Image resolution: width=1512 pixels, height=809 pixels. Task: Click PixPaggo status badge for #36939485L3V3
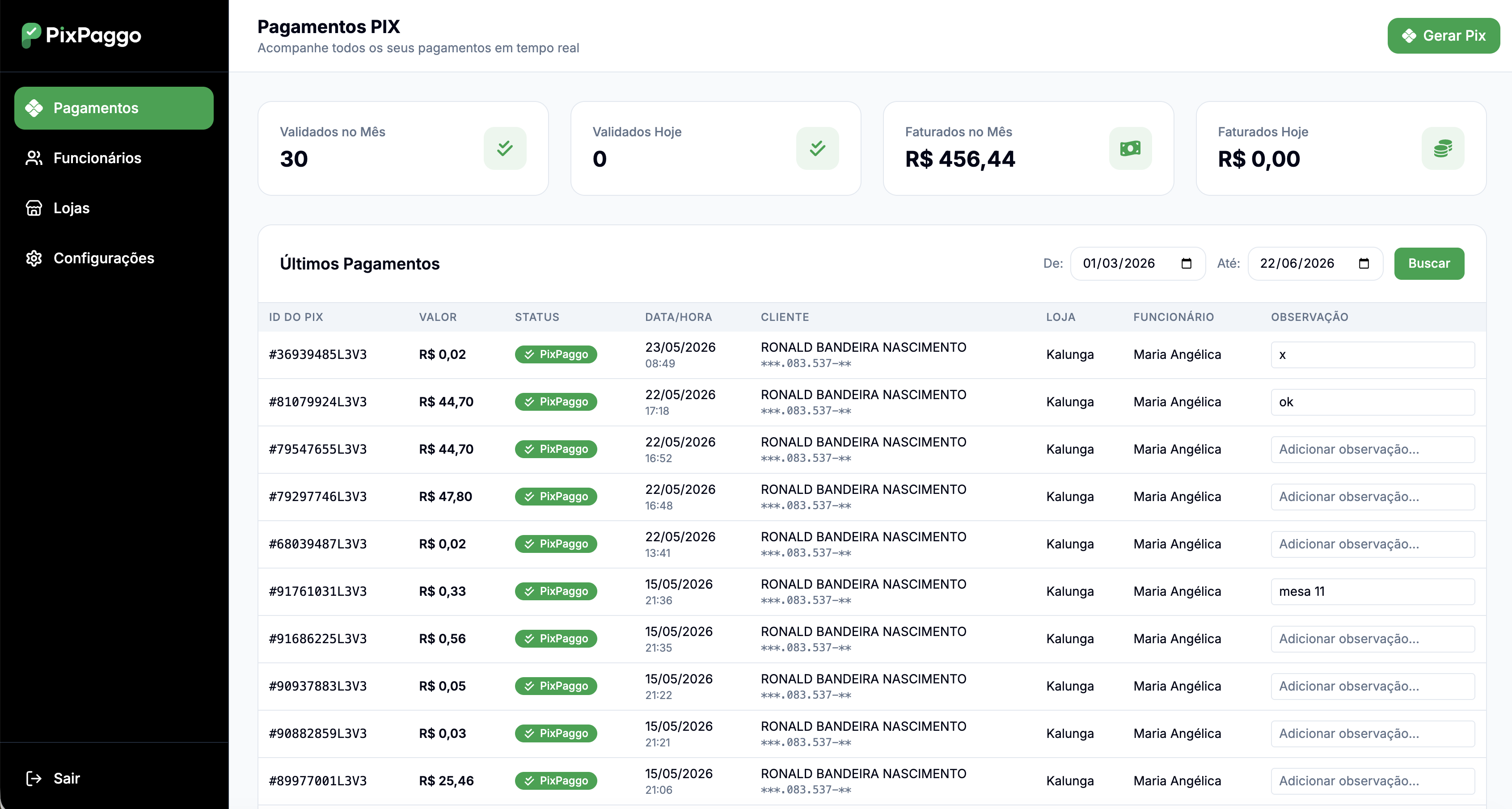pyautogui.click(x=556, y=354)
